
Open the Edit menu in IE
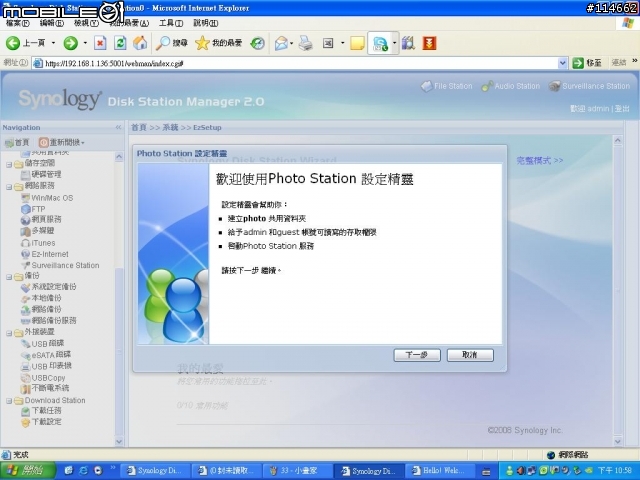tap(51, 23)
